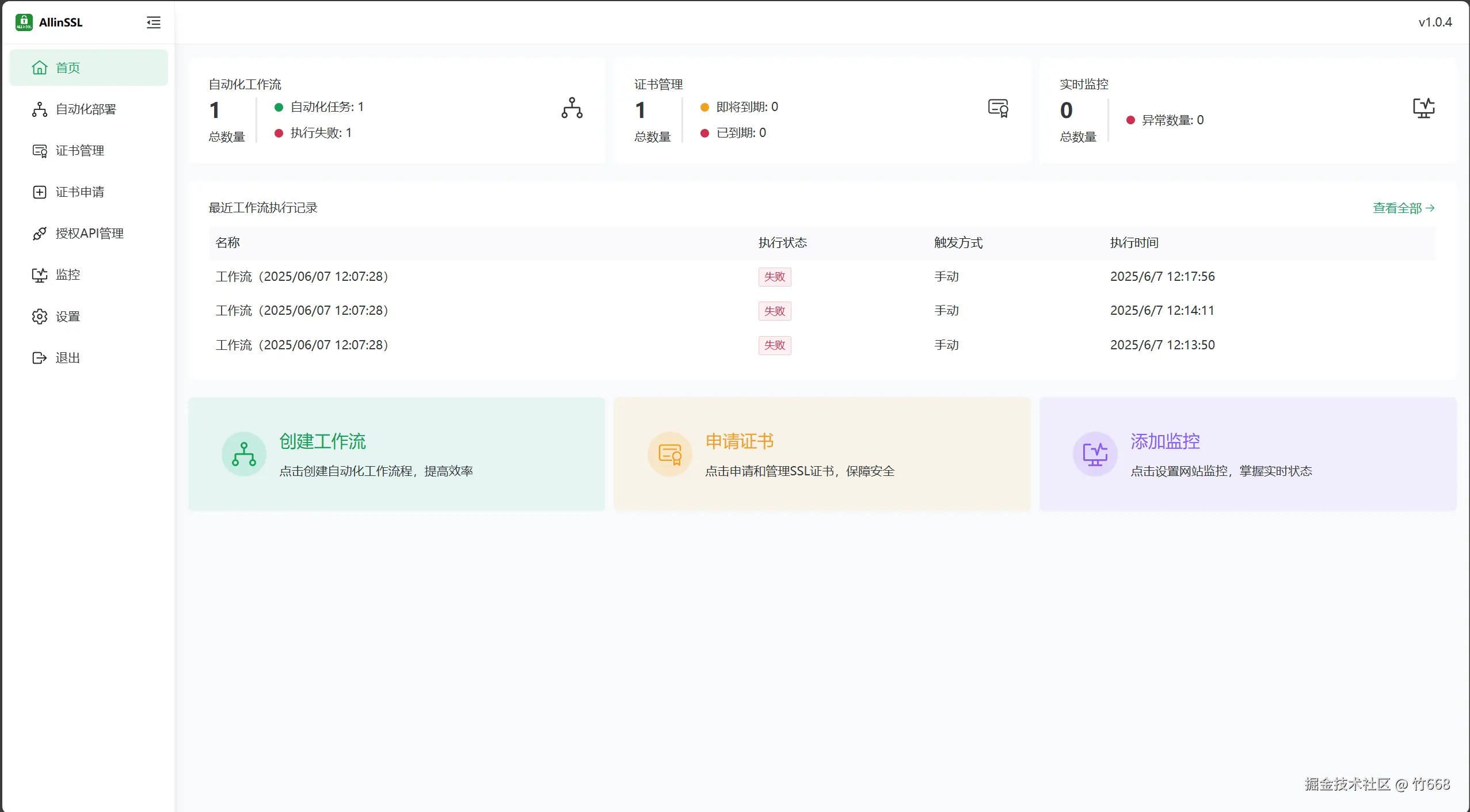Go to 自动化部署 in the sidebar
Viewport: 1470px width, 812px height.
click(85, 109)
